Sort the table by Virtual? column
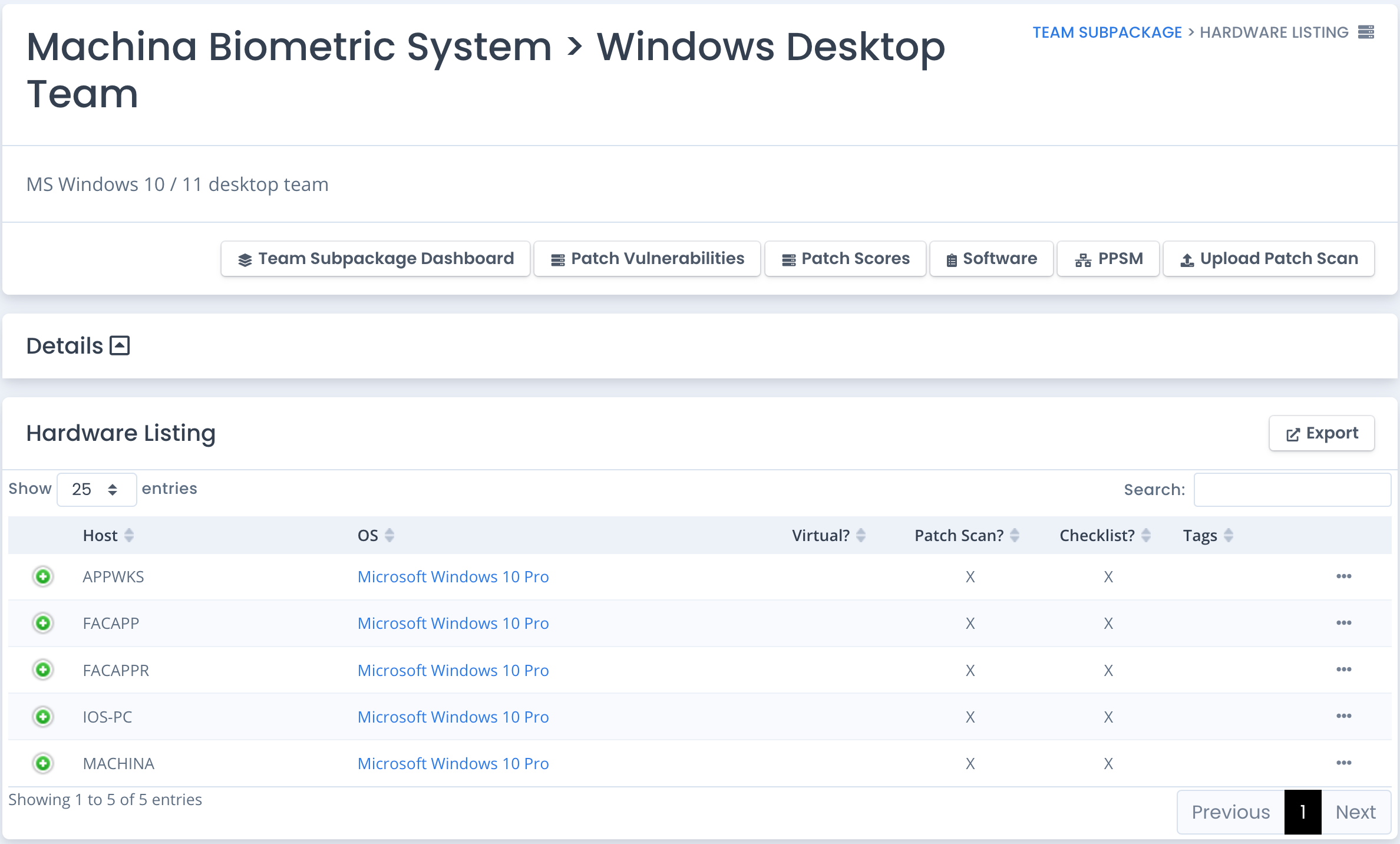Screen dimensions: 1400x844 [829, 535]
